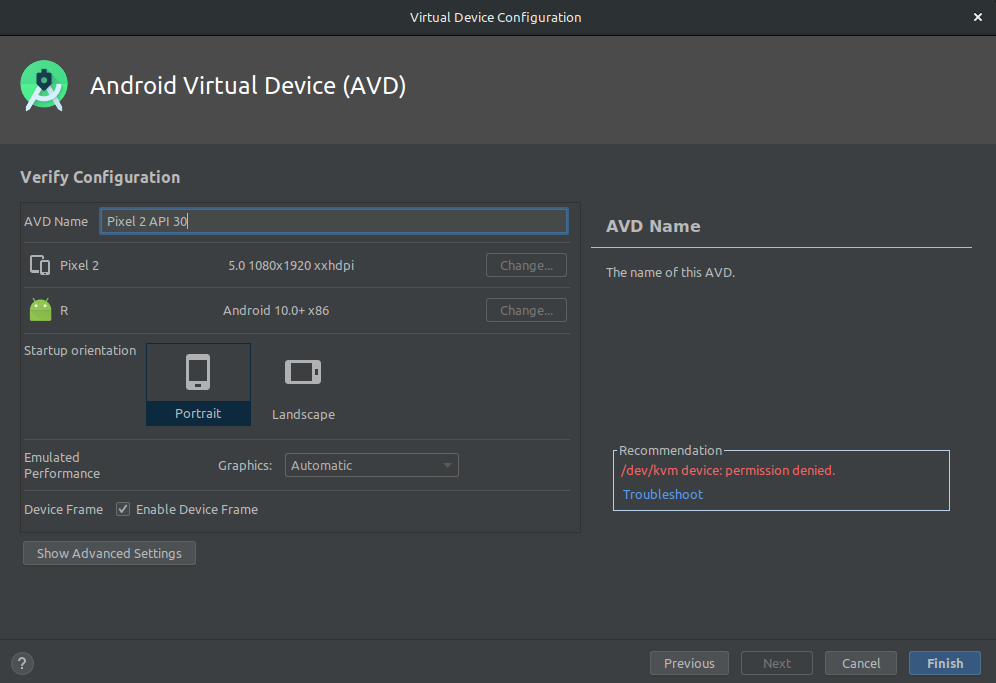Open the Graphics Automatic dropdown
The width and height of the screenshot is (996, 683).
[372, 465]
